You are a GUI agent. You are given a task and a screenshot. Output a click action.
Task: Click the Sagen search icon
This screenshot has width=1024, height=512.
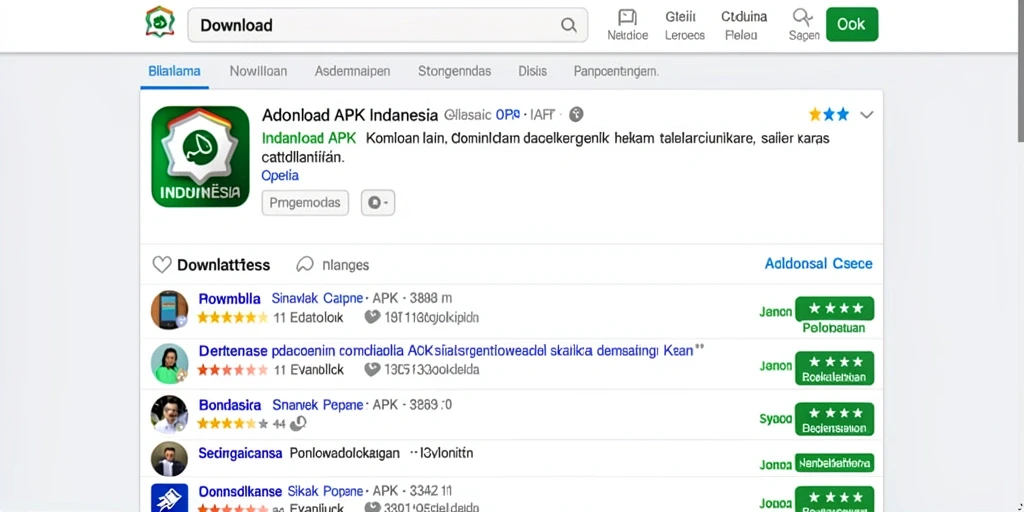point(801,17)
